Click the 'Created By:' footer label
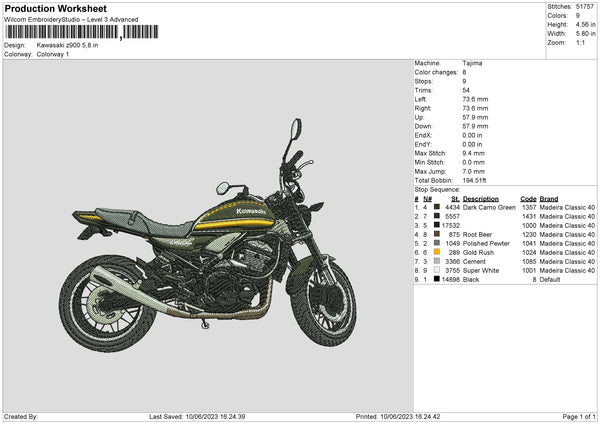 (x=21, y=416)
